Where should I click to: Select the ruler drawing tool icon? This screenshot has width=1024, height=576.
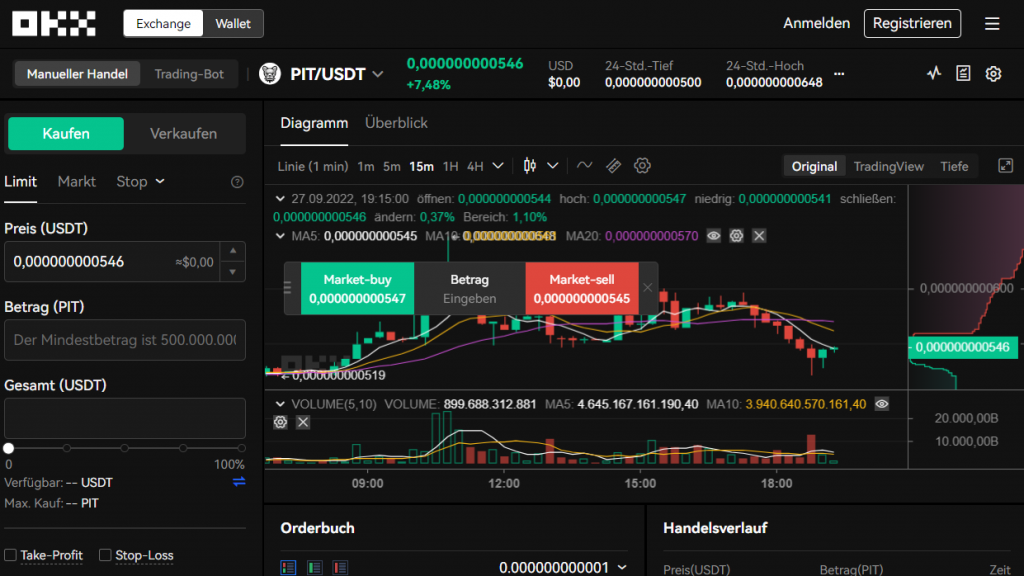coord(614,166)
